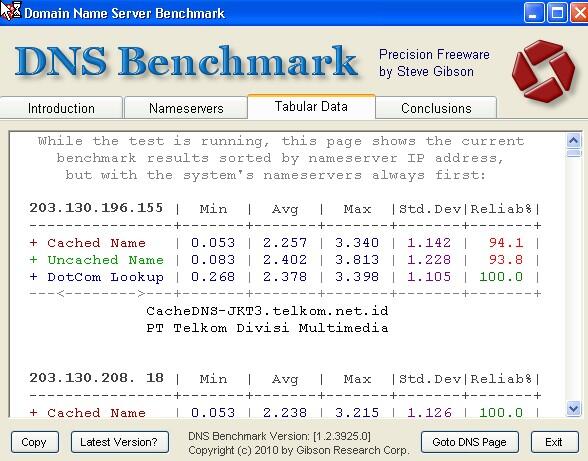
Task: Open the Introduction tab
Action: pyautogui.click(x=61, y=108)
